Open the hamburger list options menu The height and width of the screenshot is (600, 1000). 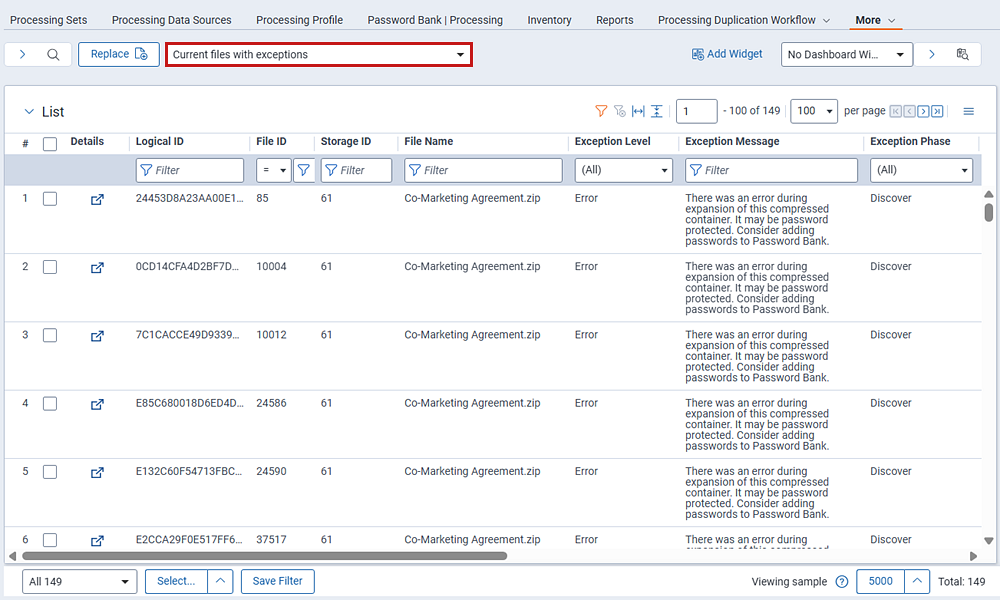coord(968,111)
